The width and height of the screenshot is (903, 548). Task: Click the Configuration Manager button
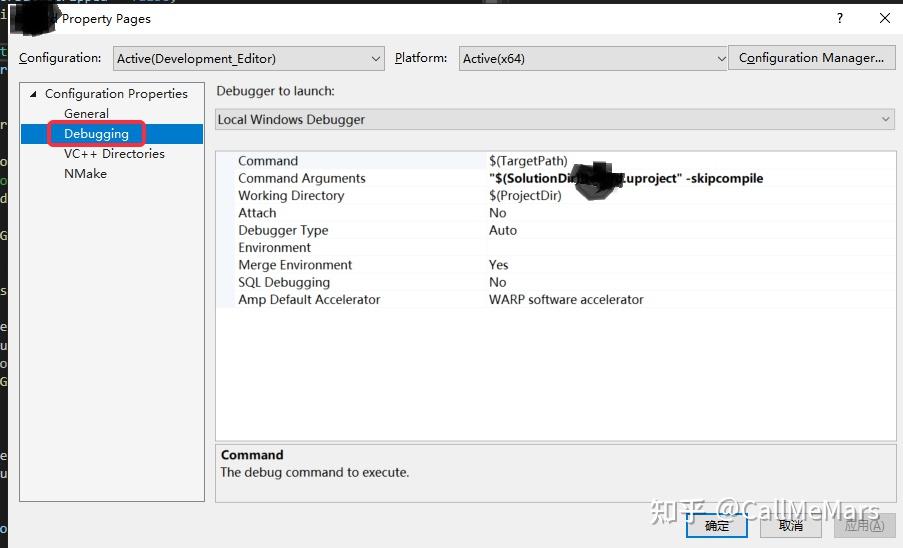tap(811, 58)
